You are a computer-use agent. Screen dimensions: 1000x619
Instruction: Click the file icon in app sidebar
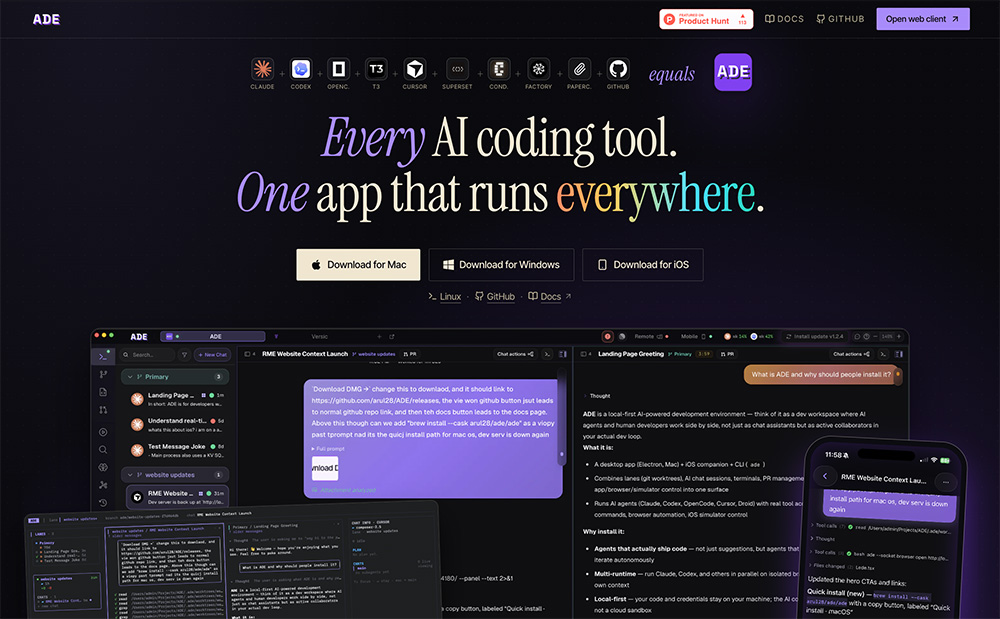[103, 392]
